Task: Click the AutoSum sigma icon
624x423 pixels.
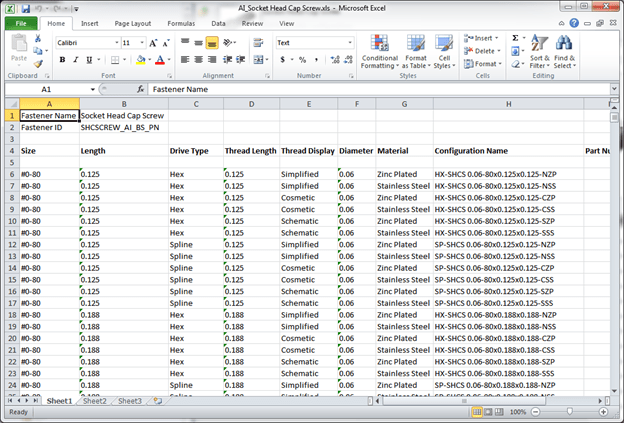Action: click(515, 38)
